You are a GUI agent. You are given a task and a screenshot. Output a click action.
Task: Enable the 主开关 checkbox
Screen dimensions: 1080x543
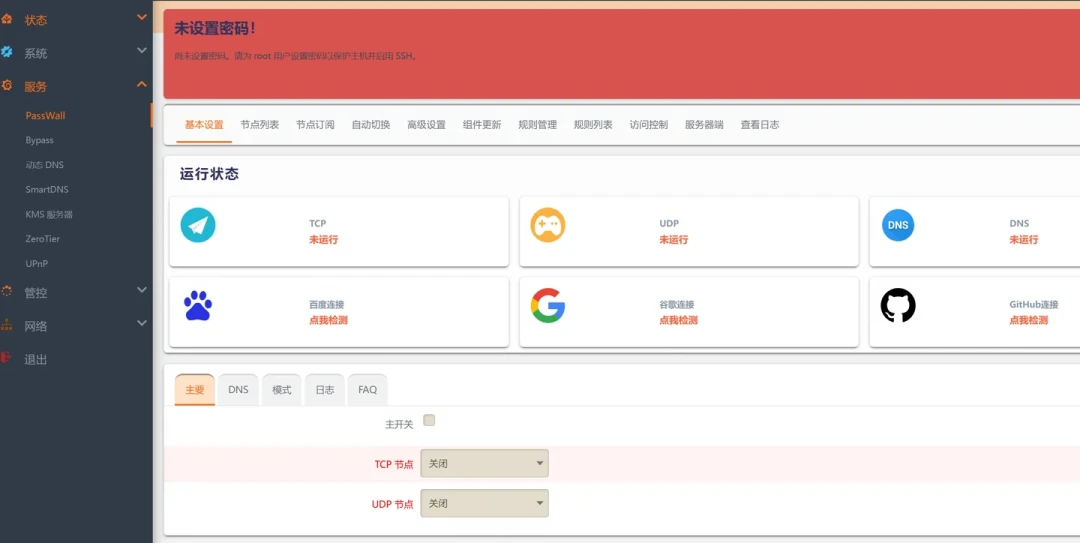[429, 420]
